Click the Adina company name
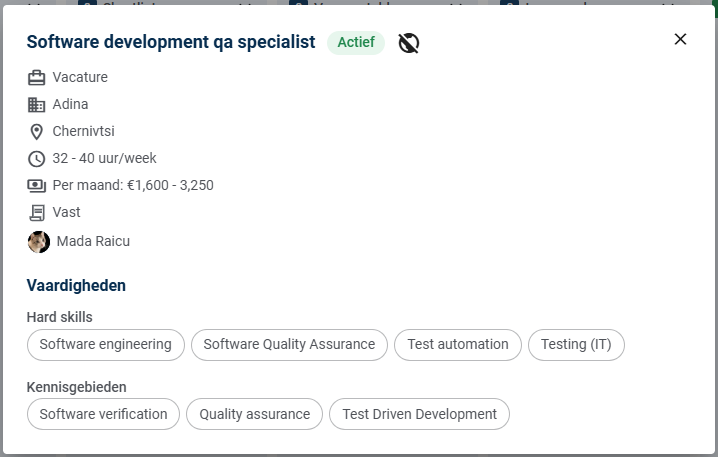 pos(70,104)
